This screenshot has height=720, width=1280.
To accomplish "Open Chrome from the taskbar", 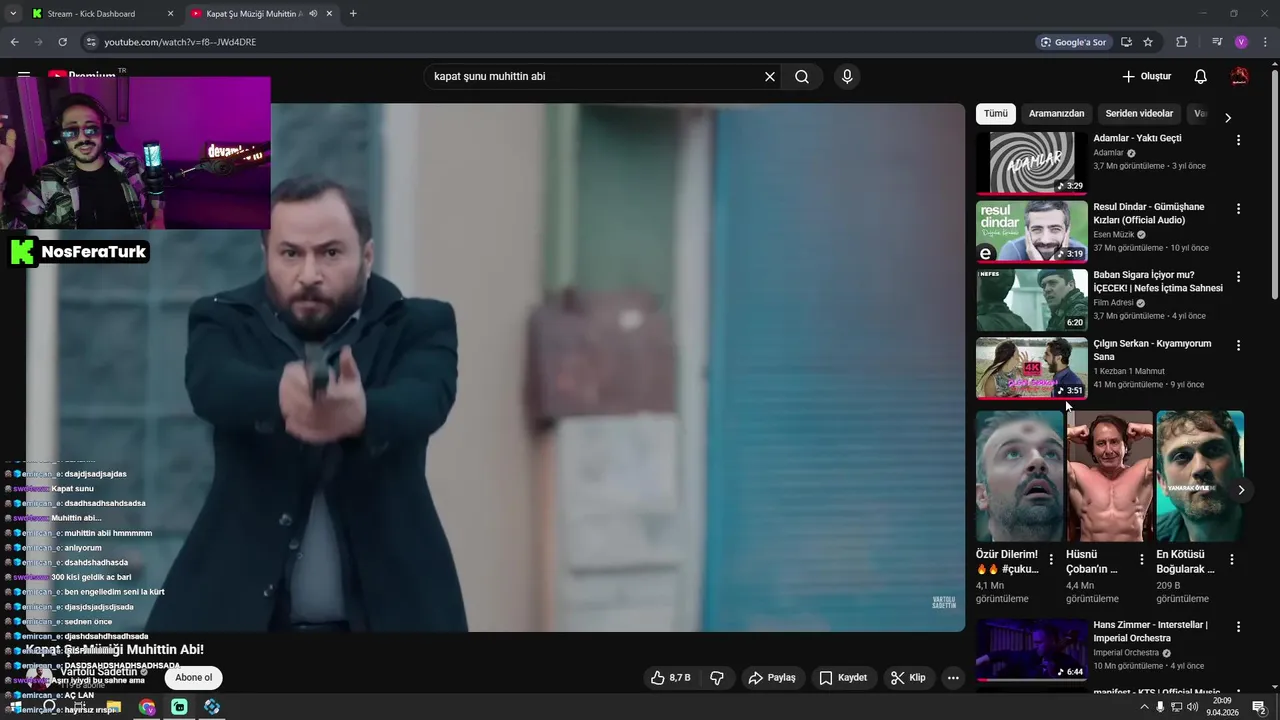I will point(147,707).
